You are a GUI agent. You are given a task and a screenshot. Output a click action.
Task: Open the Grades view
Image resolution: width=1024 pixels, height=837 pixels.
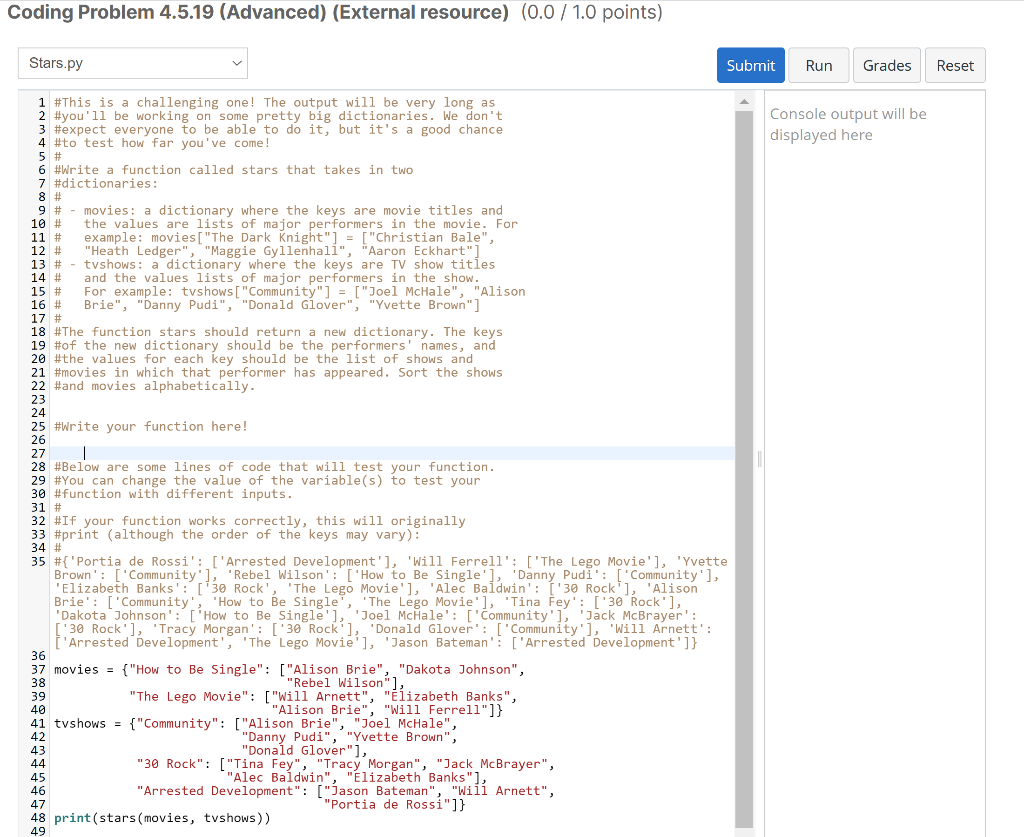pos(887,63)
